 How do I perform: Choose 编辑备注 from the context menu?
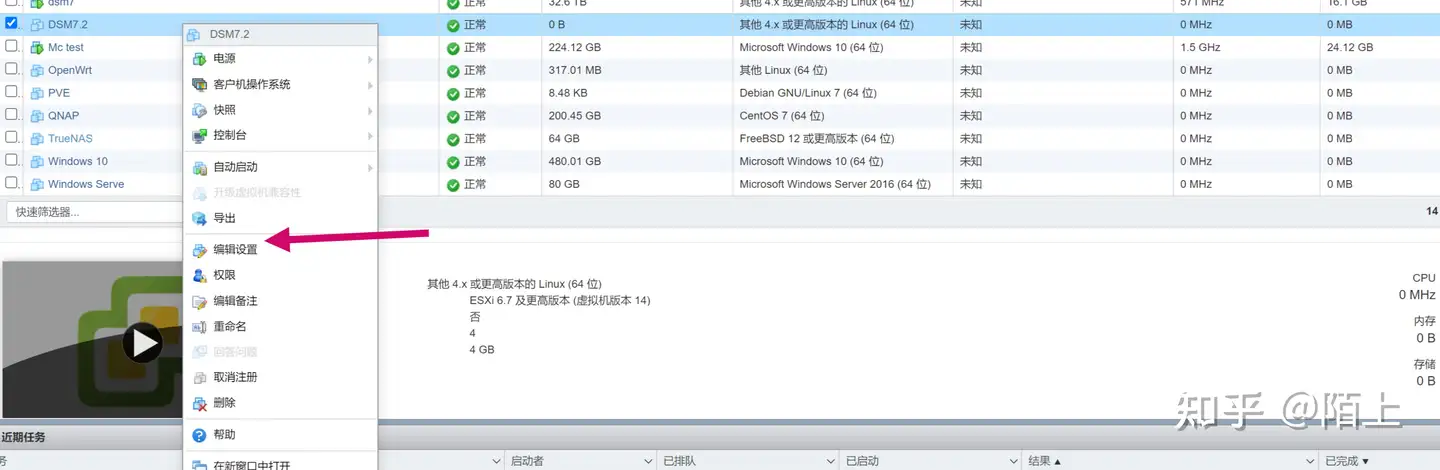click(x=281, y=301)
